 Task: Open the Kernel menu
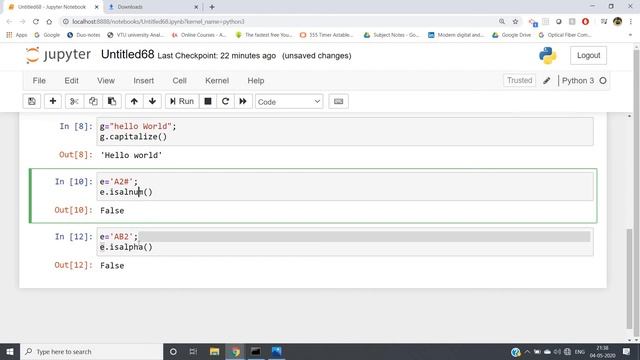tap(217, 81)
